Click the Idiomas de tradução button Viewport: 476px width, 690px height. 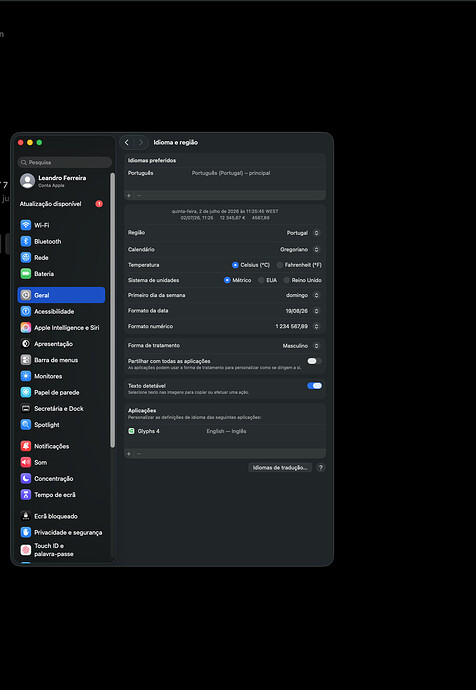click(280, 468)
